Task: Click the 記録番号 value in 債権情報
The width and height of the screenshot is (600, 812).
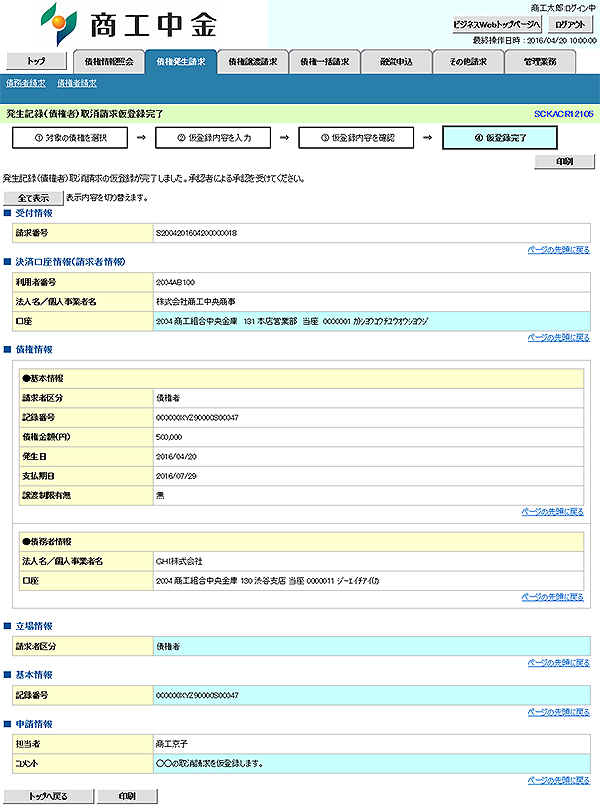Action: pyautogui.click(x=197, y=417)
